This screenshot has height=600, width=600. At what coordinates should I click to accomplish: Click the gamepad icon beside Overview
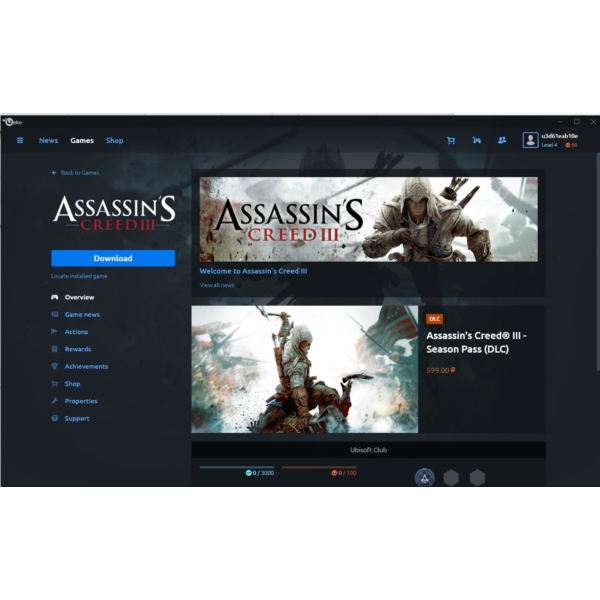click(55, 297)
